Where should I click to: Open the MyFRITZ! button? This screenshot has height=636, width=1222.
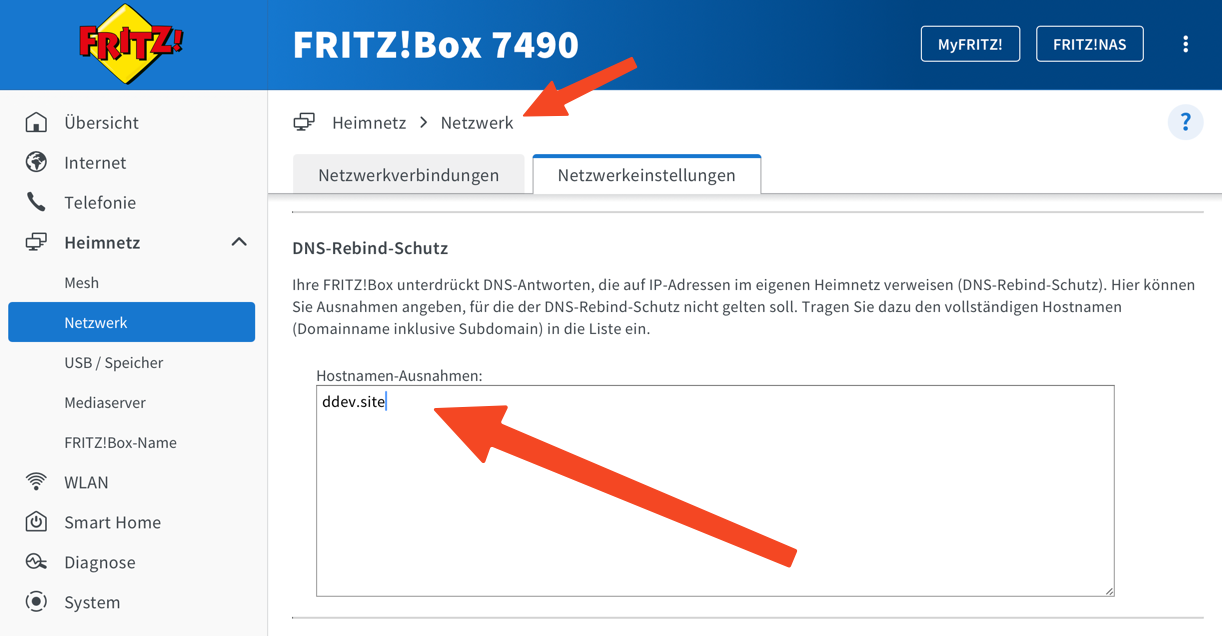click(970, 43)
